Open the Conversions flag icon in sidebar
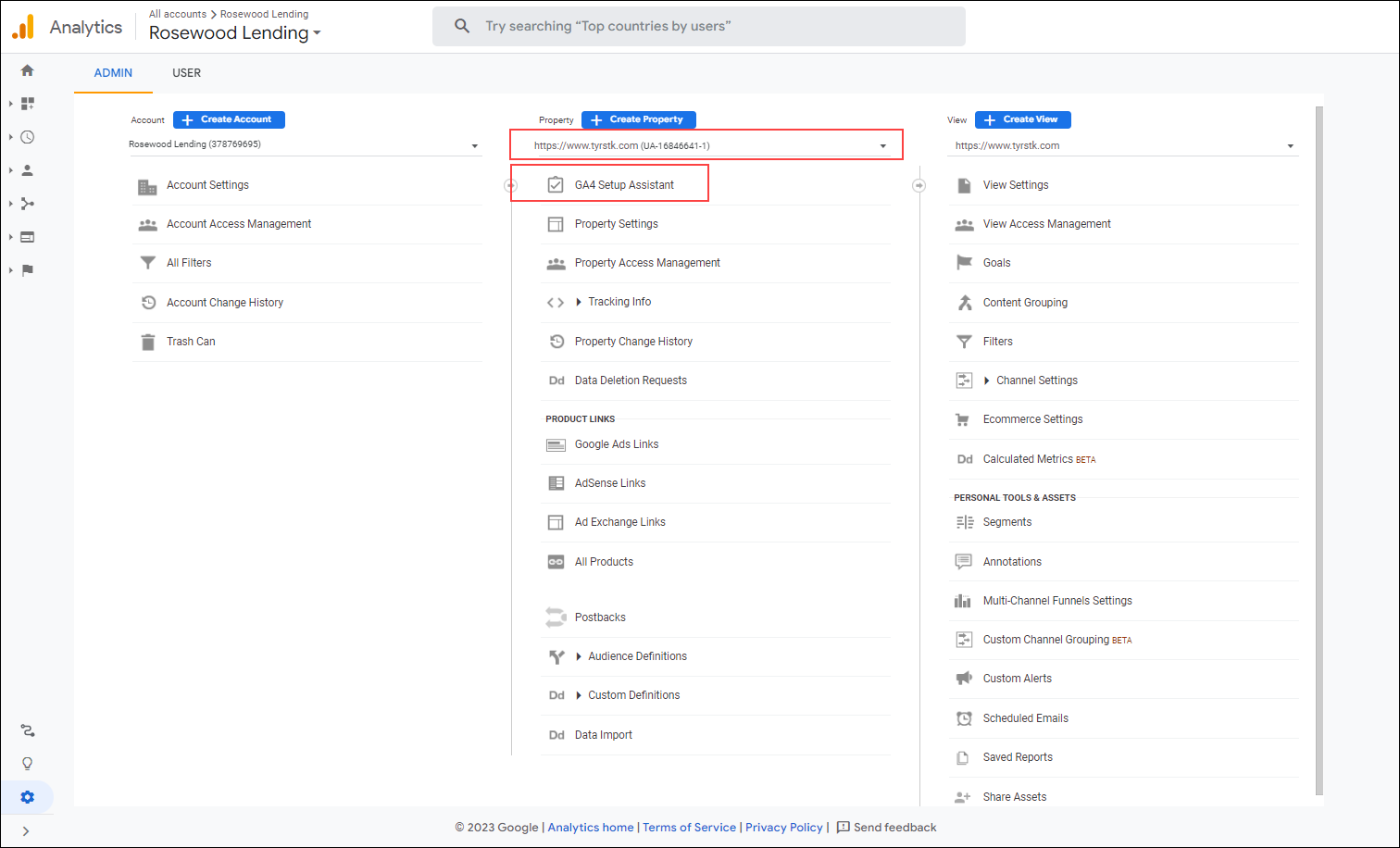1400x848 pixels. coord(28,270)
